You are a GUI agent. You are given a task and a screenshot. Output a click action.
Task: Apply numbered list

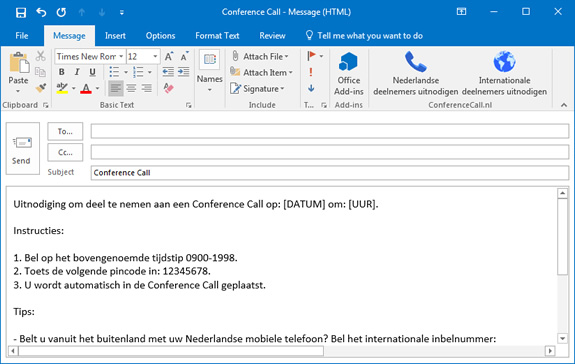[x=138, y=72]
